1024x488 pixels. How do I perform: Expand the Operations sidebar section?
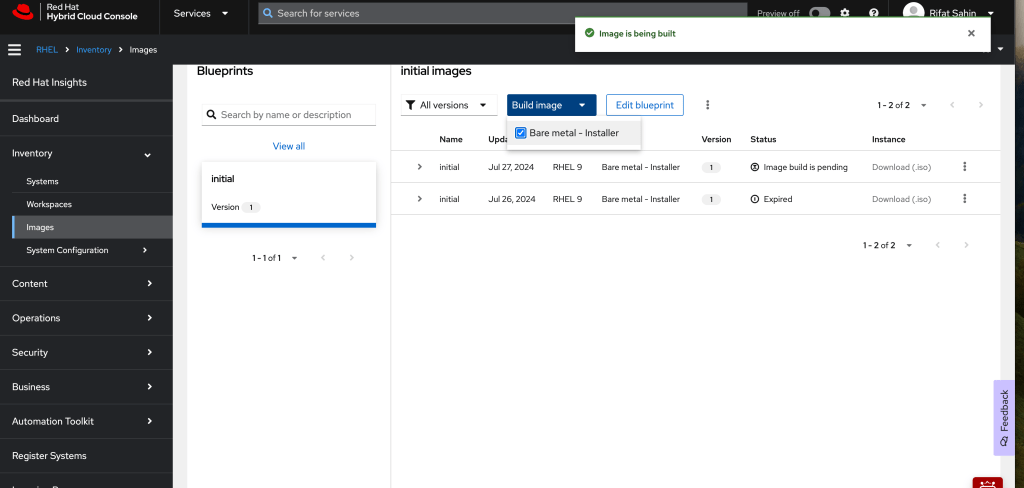point(86,318)
